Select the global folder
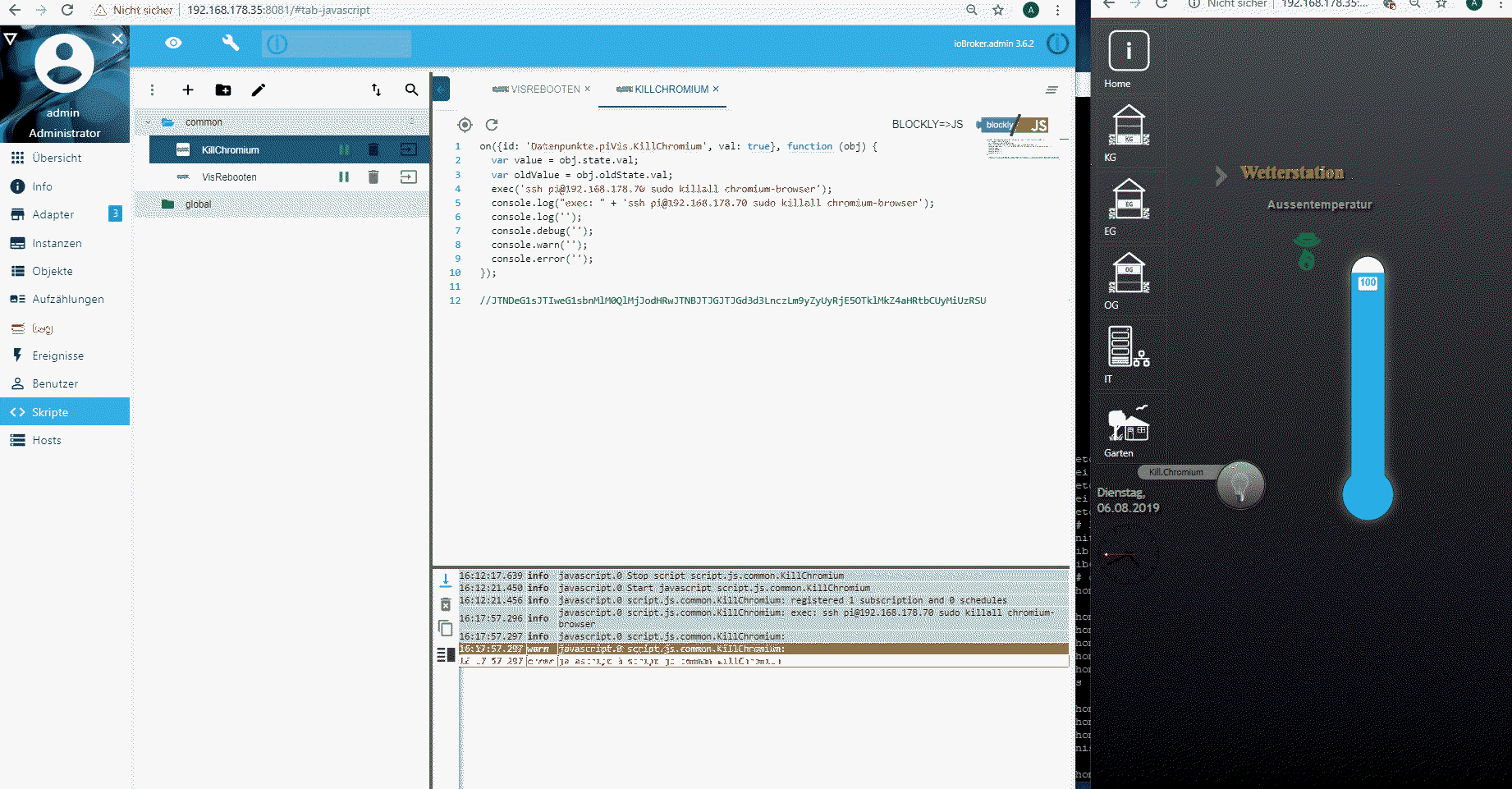This screenshot has width=1512, height=789. click(x=282, y=204)
